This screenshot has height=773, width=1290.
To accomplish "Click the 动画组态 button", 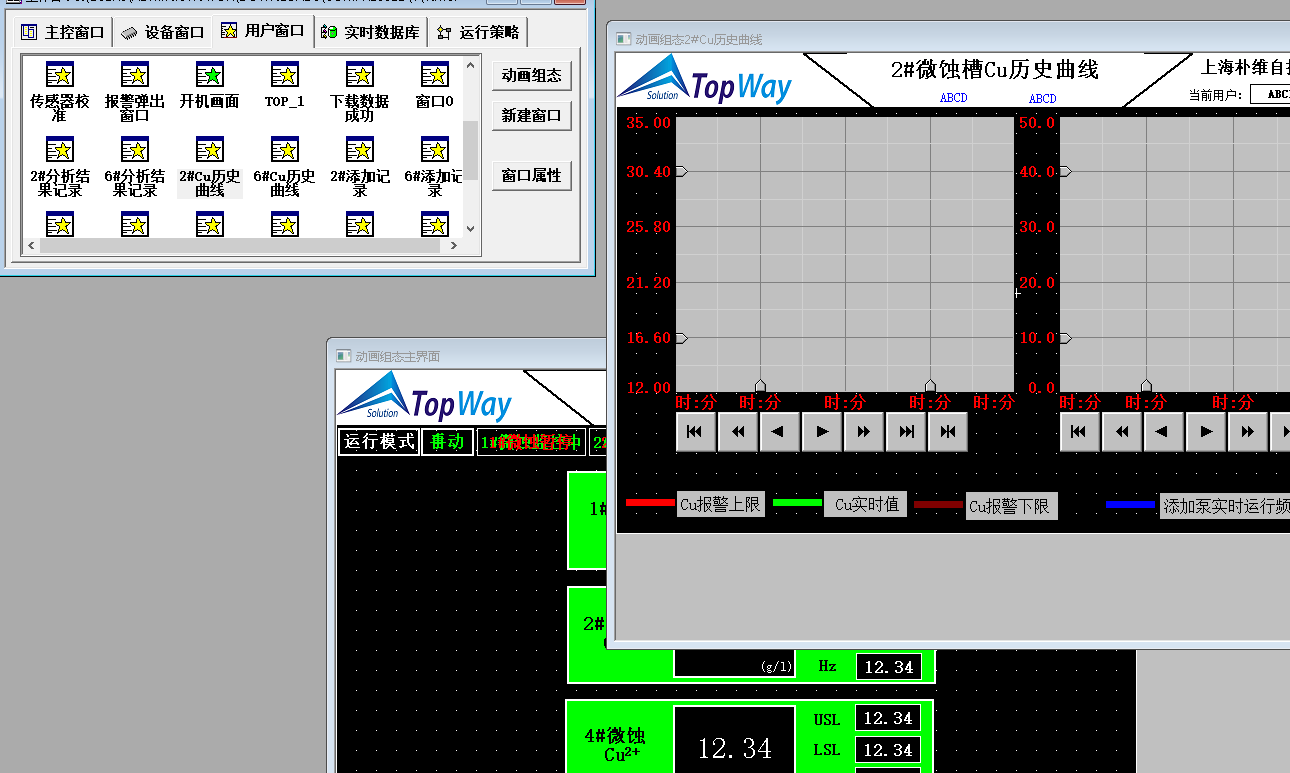I will [x=532, y=76].
